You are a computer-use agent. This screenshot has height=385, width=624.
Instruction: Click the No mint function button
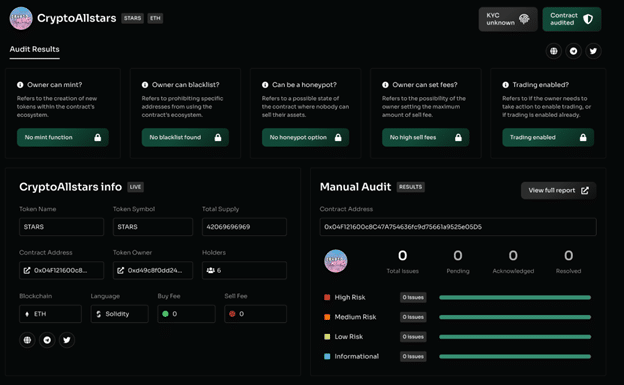[62, 137]
